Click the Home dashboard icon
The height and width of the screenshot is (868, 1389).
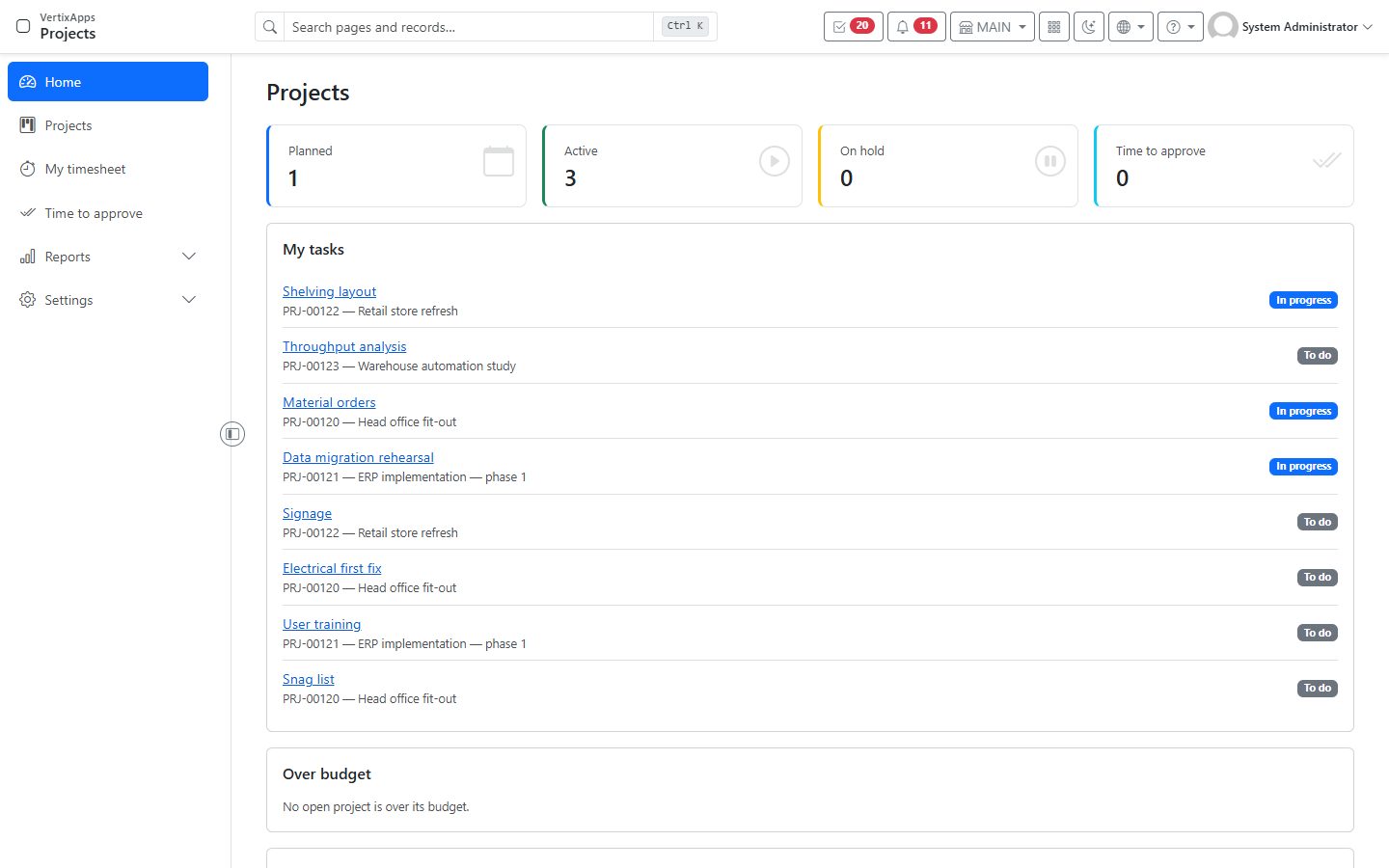coord(28,82)
